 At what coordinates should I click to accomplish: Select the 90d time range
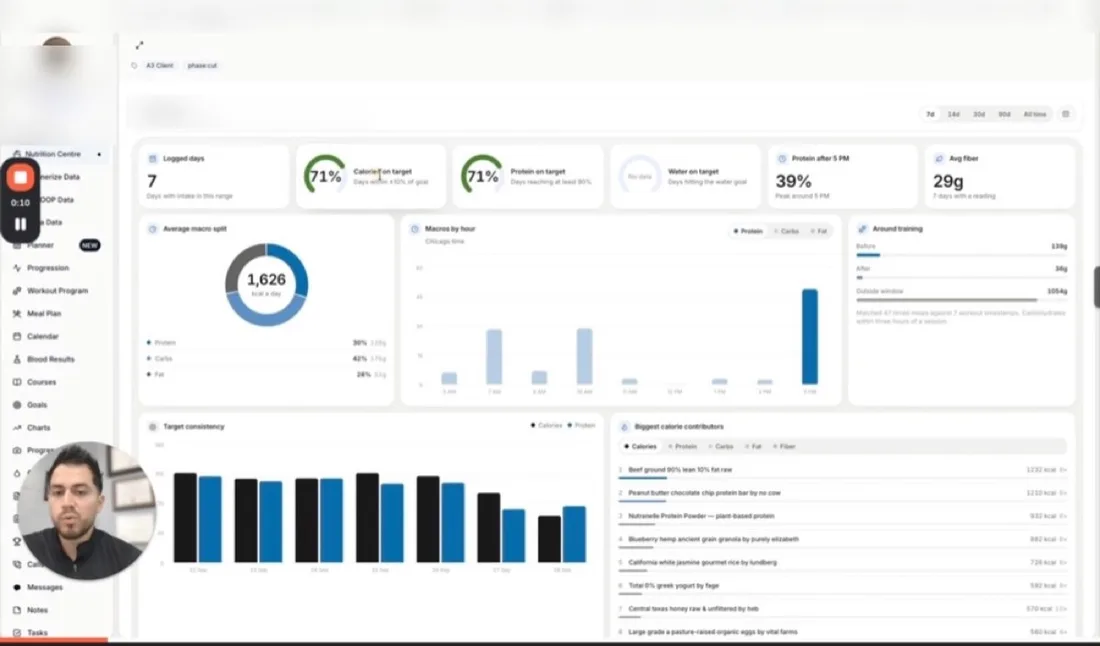click(x=1005, y=114)
